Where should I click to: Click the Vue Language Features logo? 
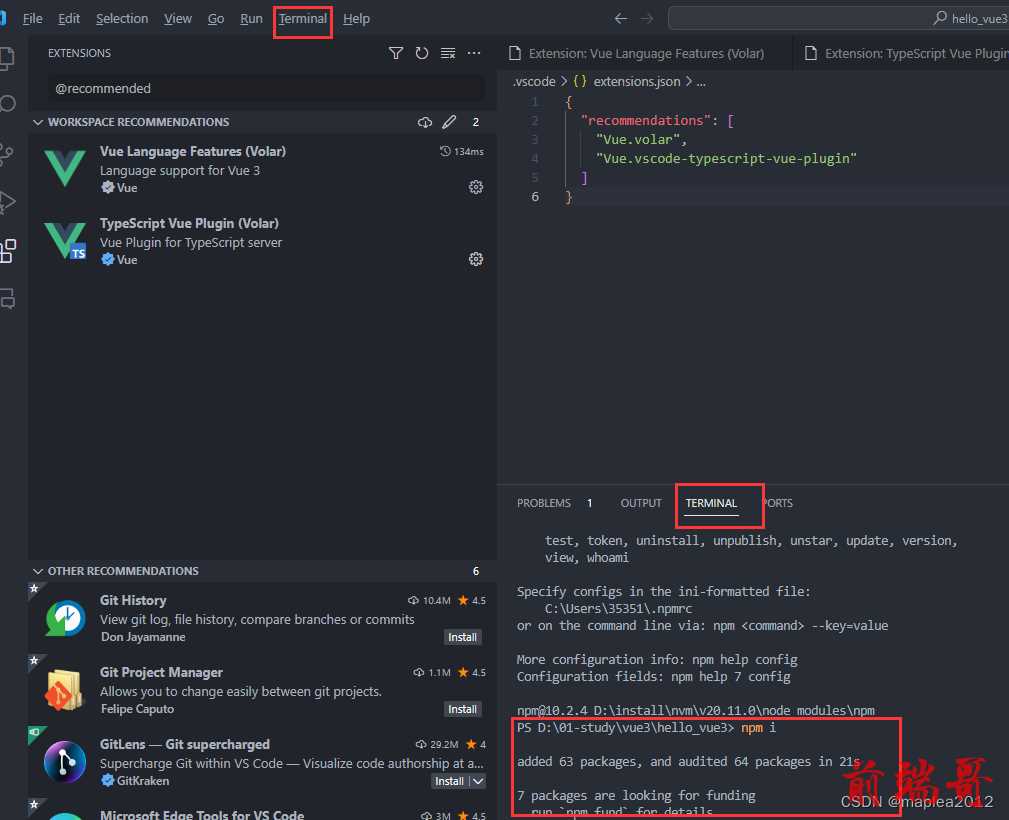[65, 168]
